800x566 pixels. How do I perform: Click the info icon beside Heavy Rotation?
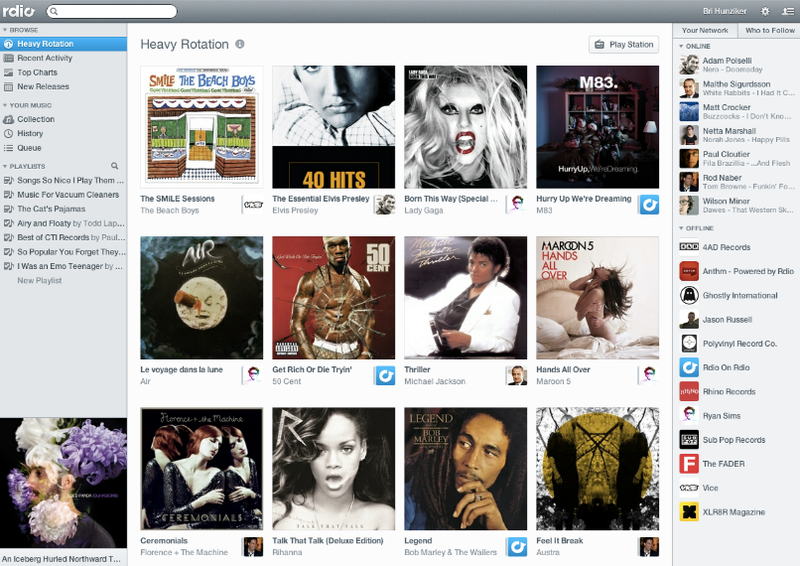pos(239,44)
